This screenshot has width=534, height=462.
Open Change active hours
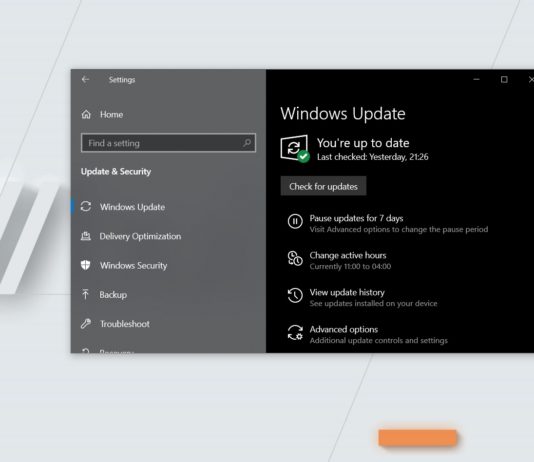[x=348, y=255]
